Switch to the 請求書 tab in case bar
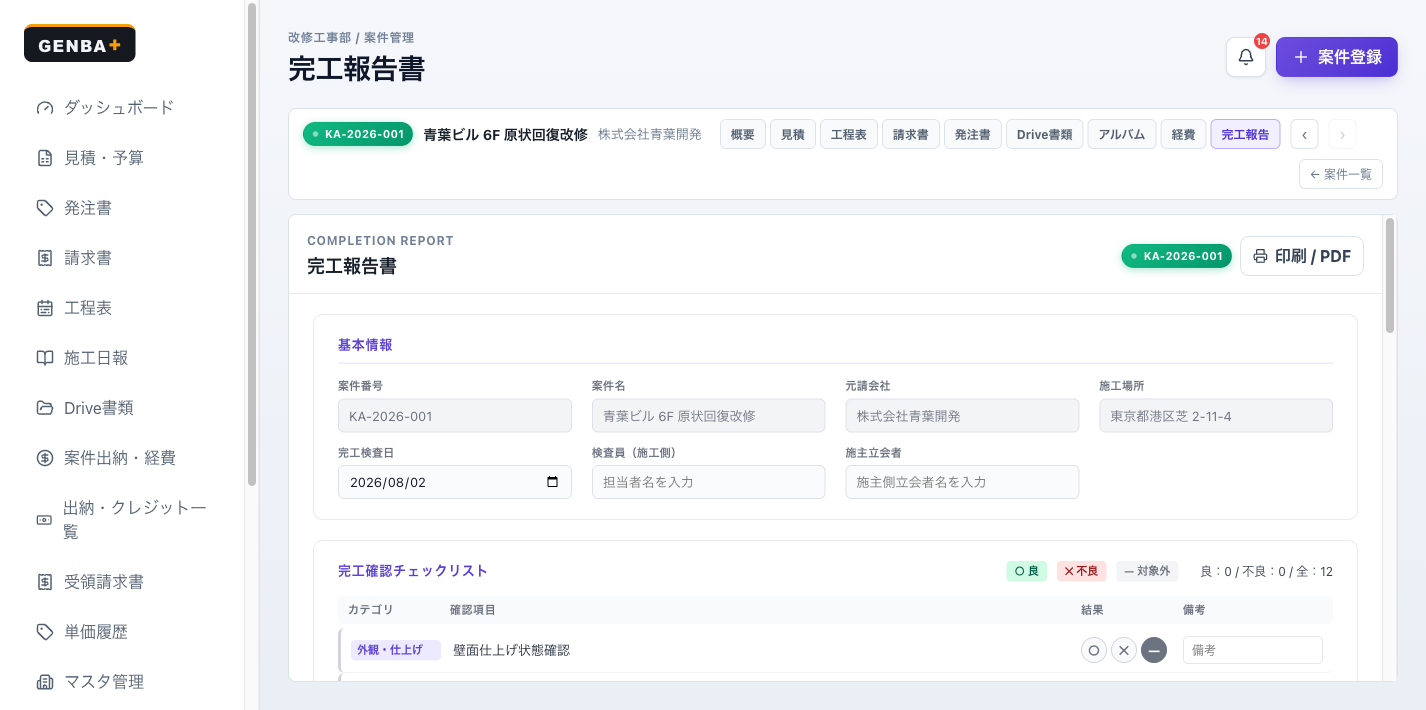1426x710 pixels. (x=911, y=134)
